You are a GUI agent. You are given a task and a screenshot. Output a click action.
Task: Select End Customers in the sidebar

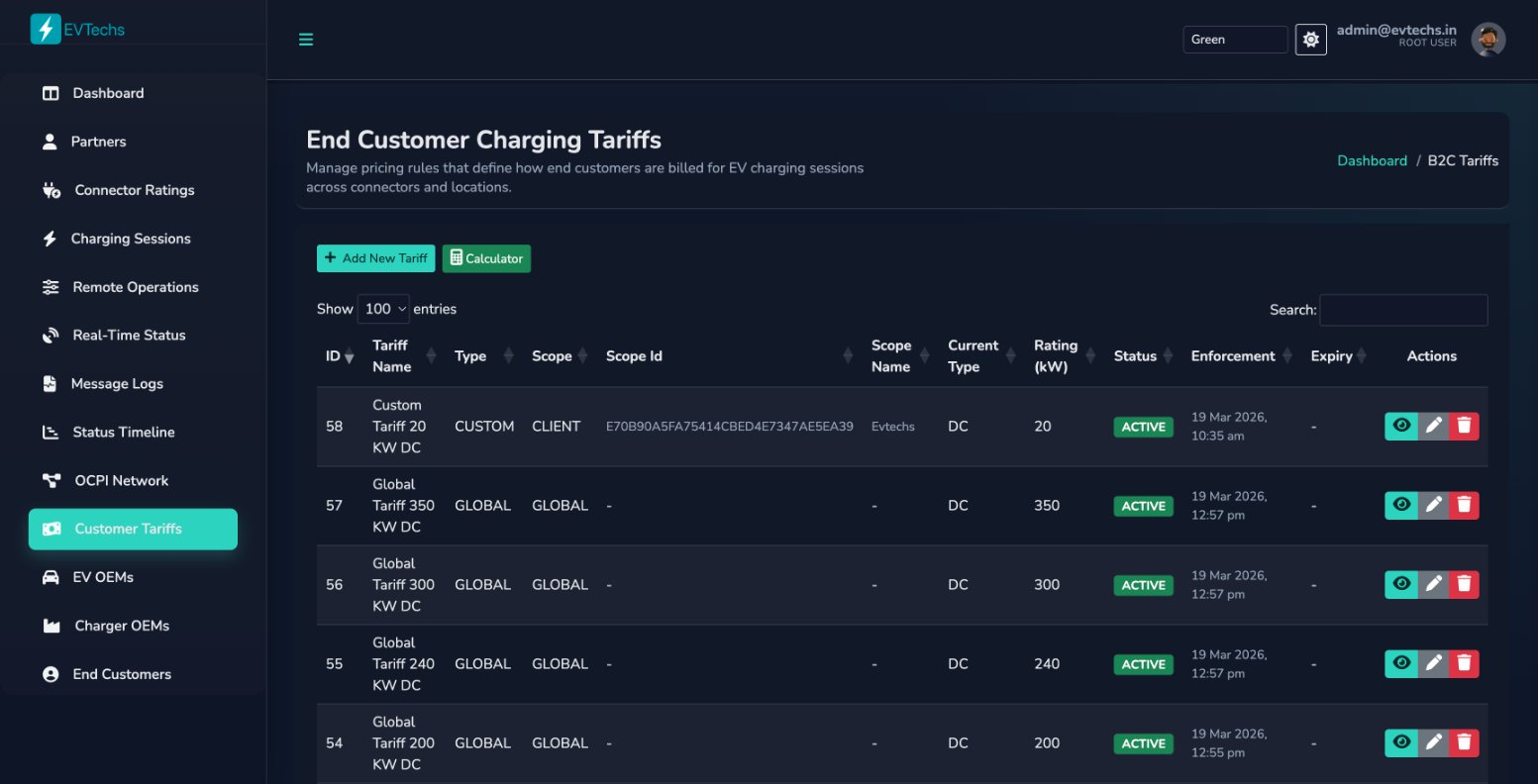tap(51, 673)
